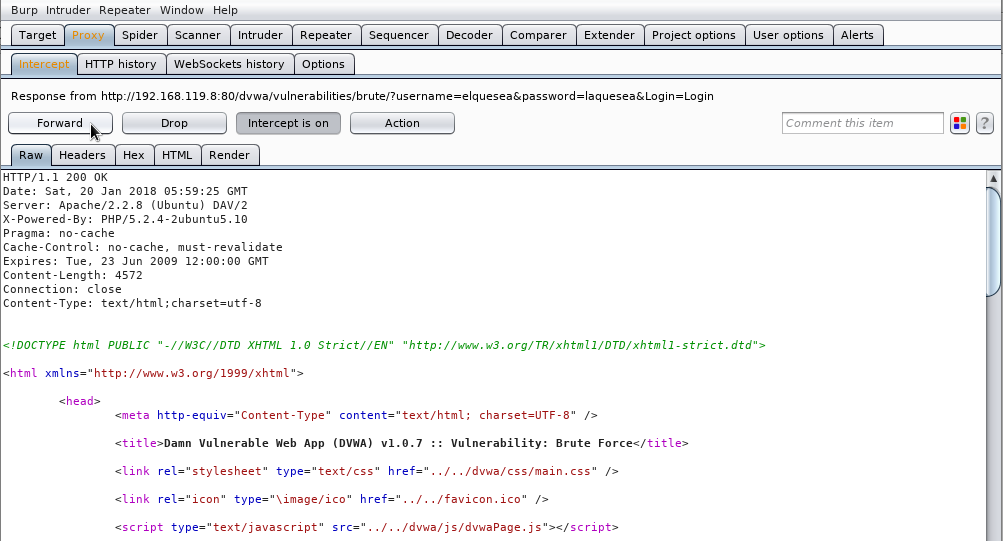
Task: Switch to the Comparer tab
Action: point(539,35)
